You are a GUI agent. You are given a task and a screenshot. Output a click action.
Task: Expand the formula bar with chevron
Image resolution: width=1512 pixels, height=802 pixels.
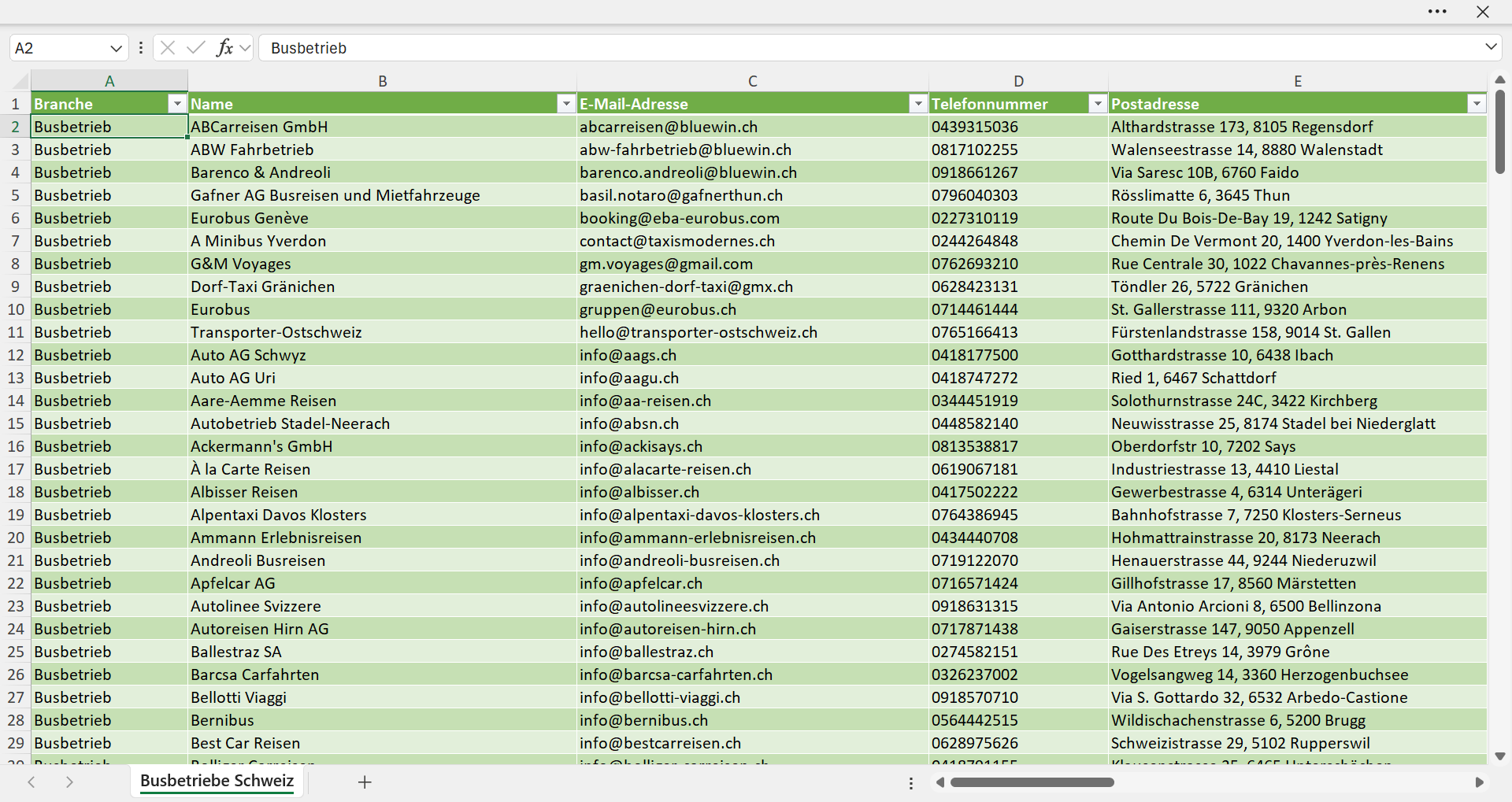(1491, 47)
